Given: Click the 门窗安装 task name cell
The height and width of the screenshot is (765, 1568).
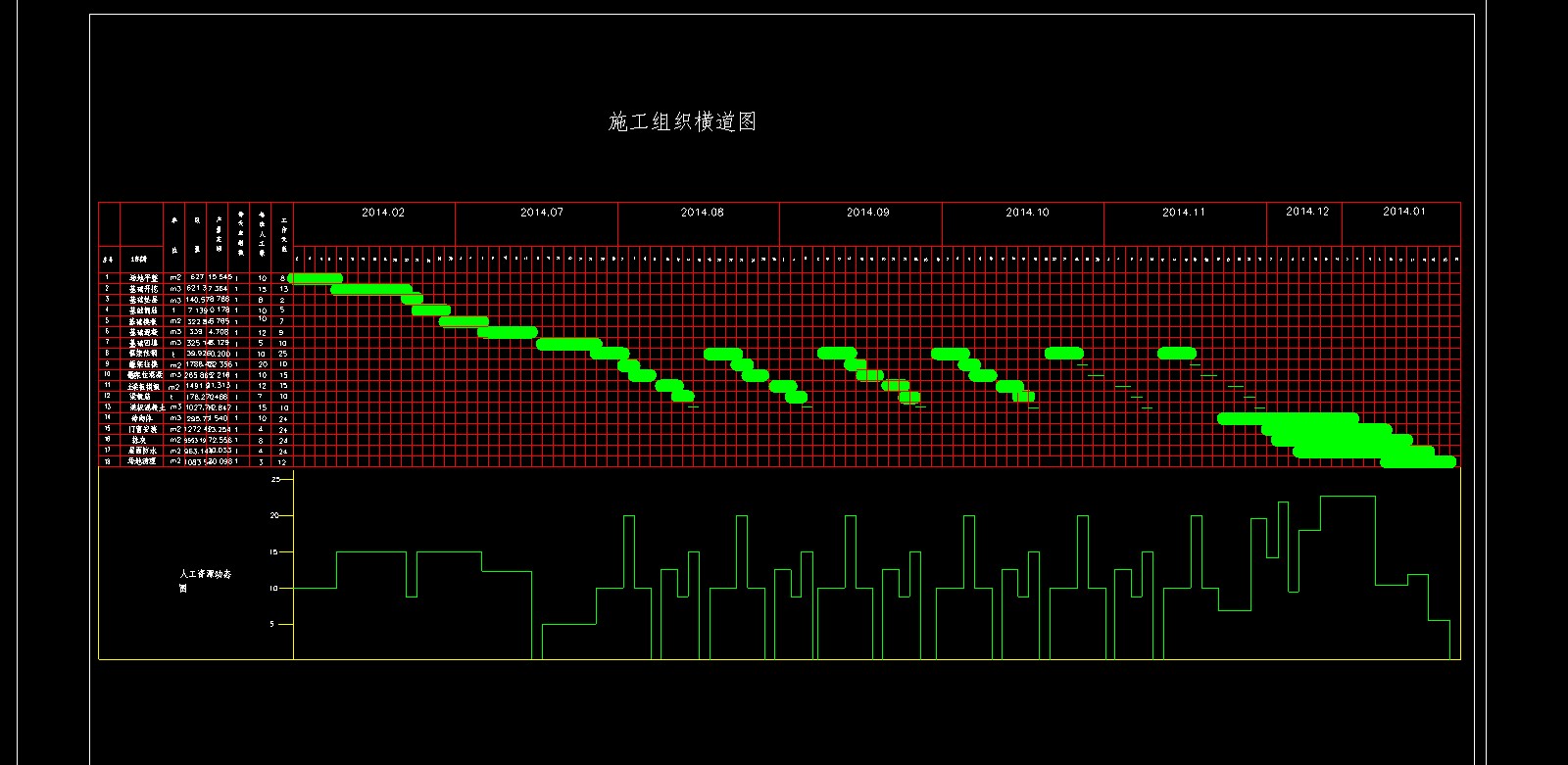Looking at the screenshot, I should point(143,429).
